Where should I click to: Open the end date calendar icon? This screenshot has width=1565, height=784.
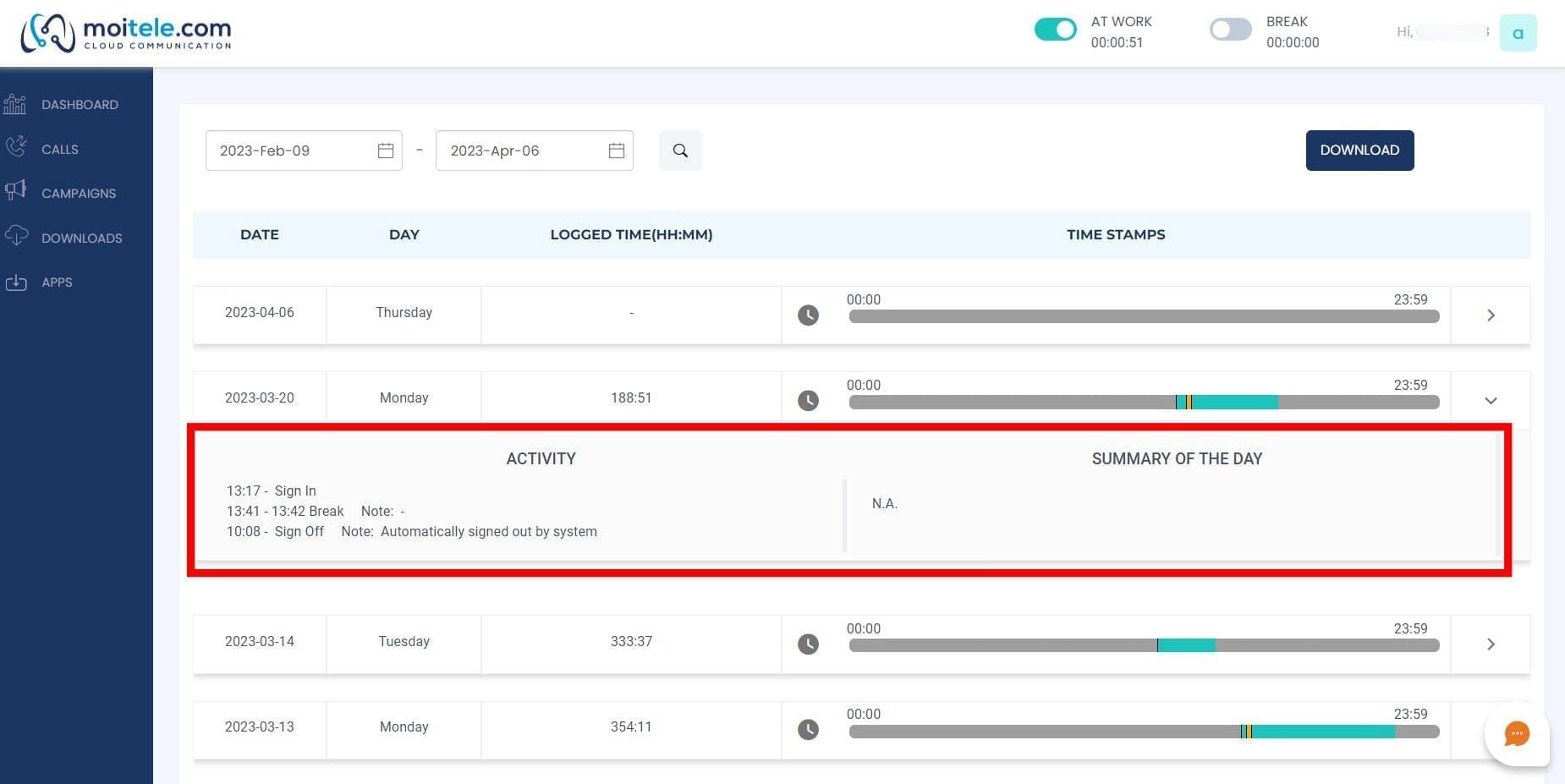point(617,151)
